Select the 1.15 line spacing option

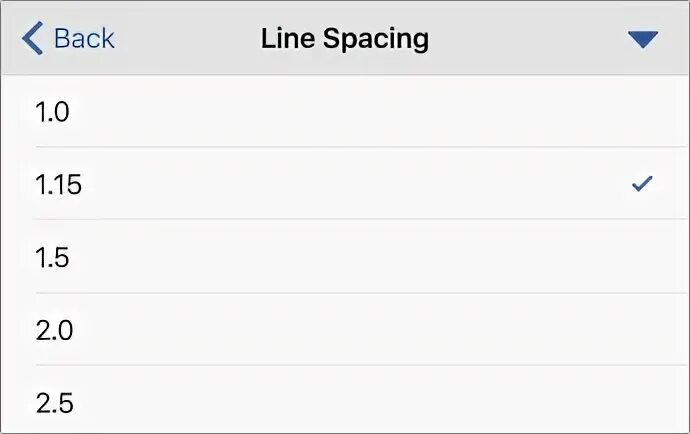[58, 184]
